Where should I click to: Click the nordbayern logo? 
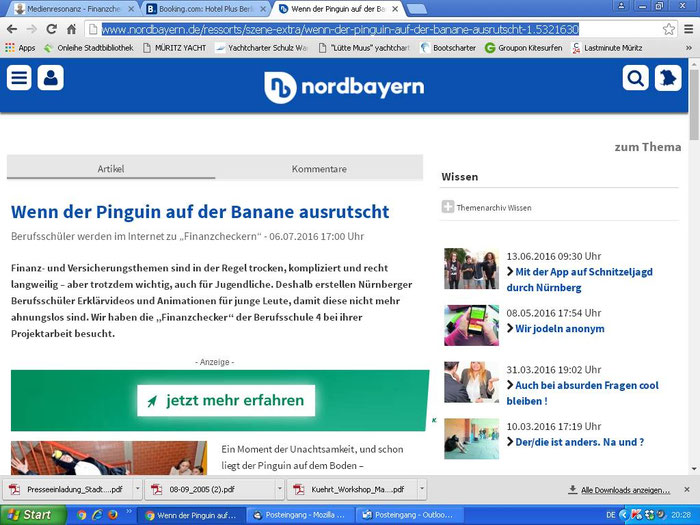tap(344, 87)
